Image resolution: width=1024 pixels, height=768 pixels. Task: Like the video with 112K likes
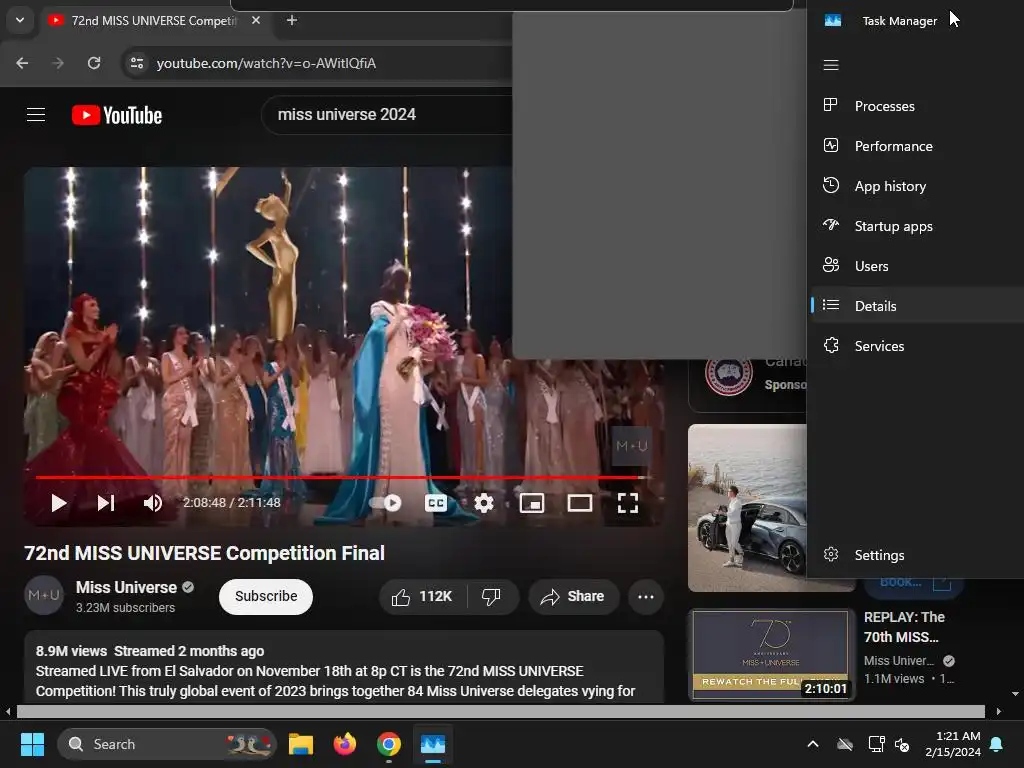[422, 596]
